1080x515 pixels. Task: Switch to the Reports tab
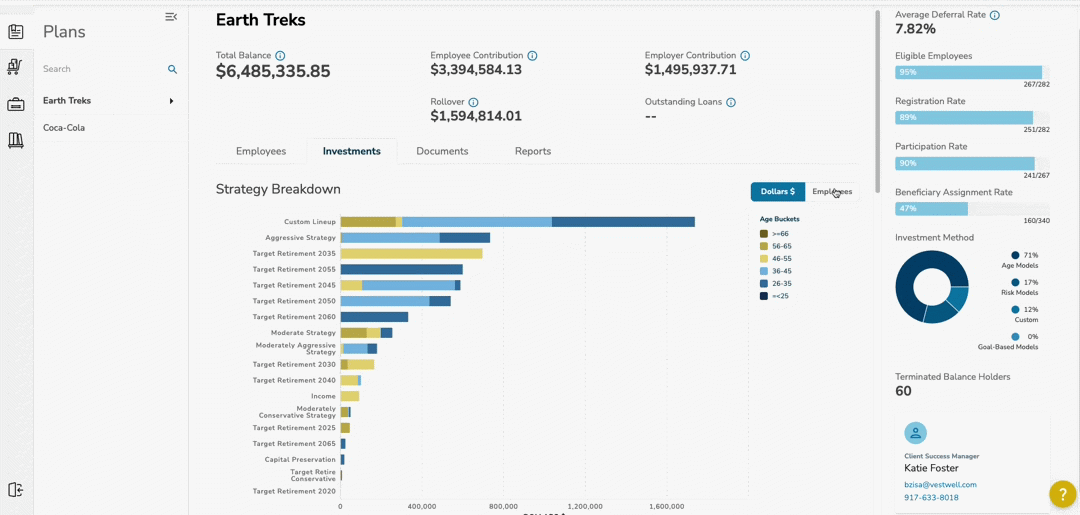[x=533, y=151]
